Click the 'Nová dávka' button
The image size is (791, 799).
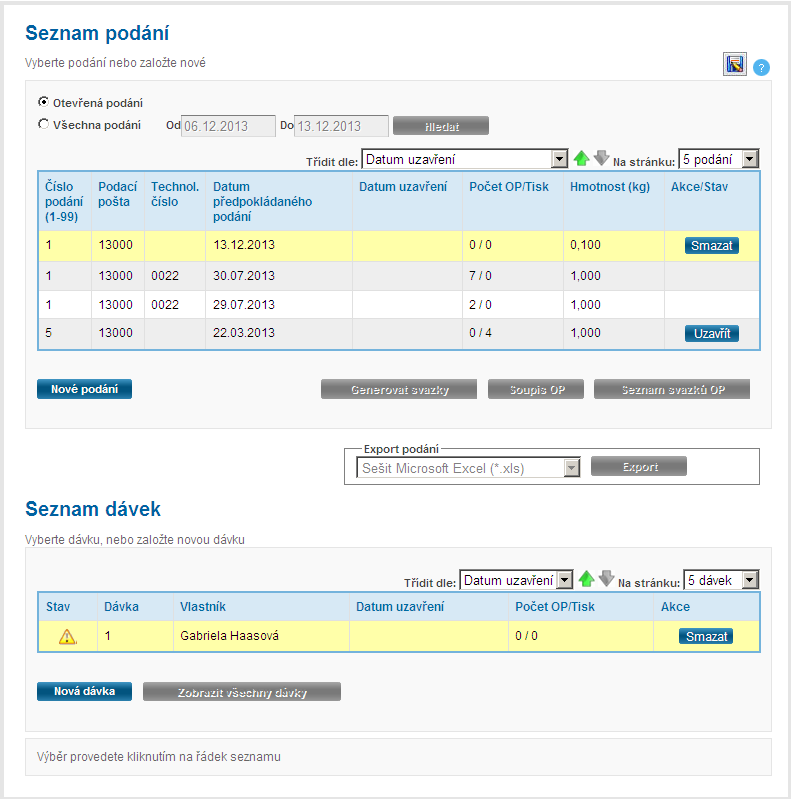[84, 691]
